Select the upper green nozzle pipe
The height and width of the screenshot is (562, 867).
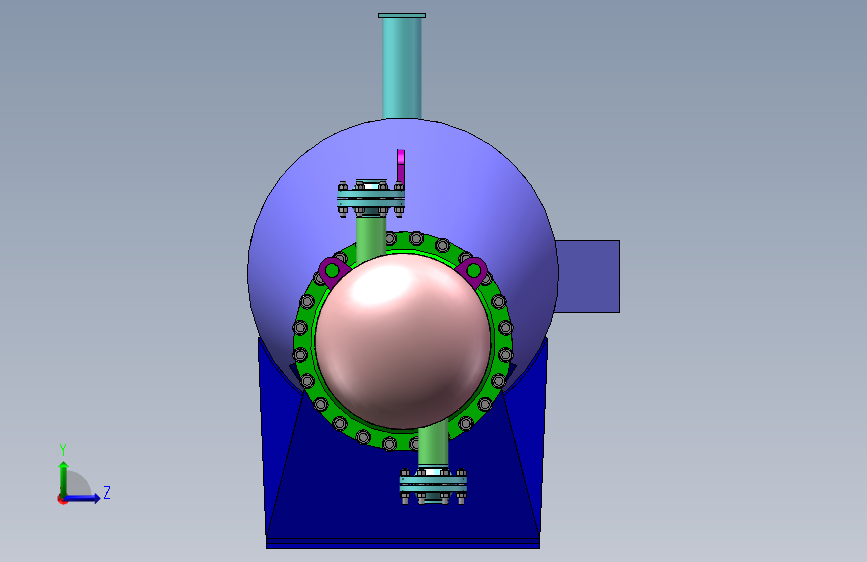[x=370, y=239]
